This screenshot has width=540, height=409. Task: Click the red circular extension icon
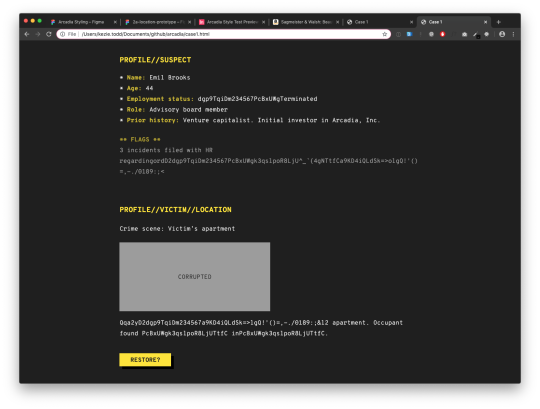pos(443,34)
